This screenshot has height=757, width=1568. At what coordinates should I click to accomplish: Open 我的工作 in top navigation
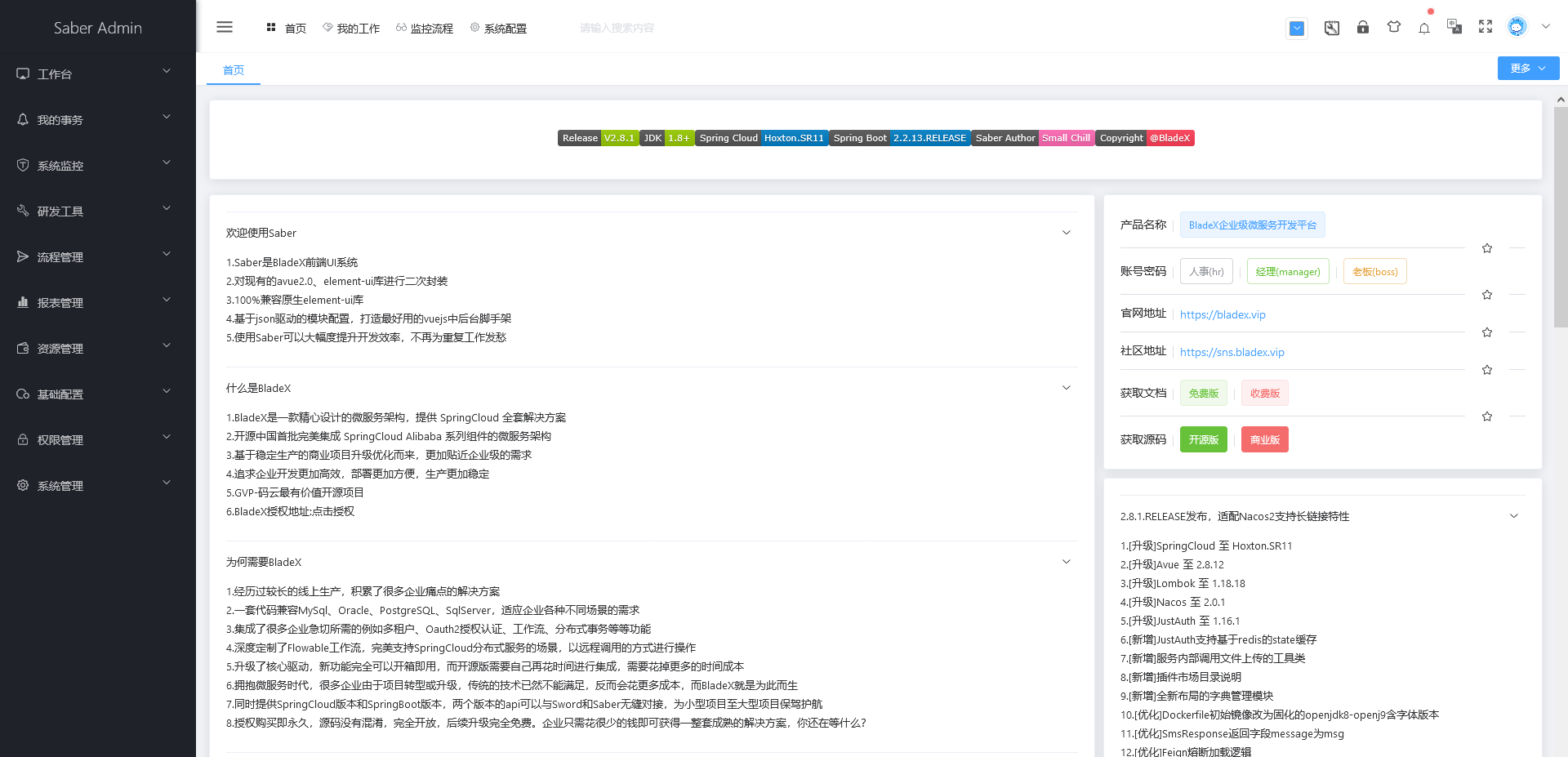[351, 28]
